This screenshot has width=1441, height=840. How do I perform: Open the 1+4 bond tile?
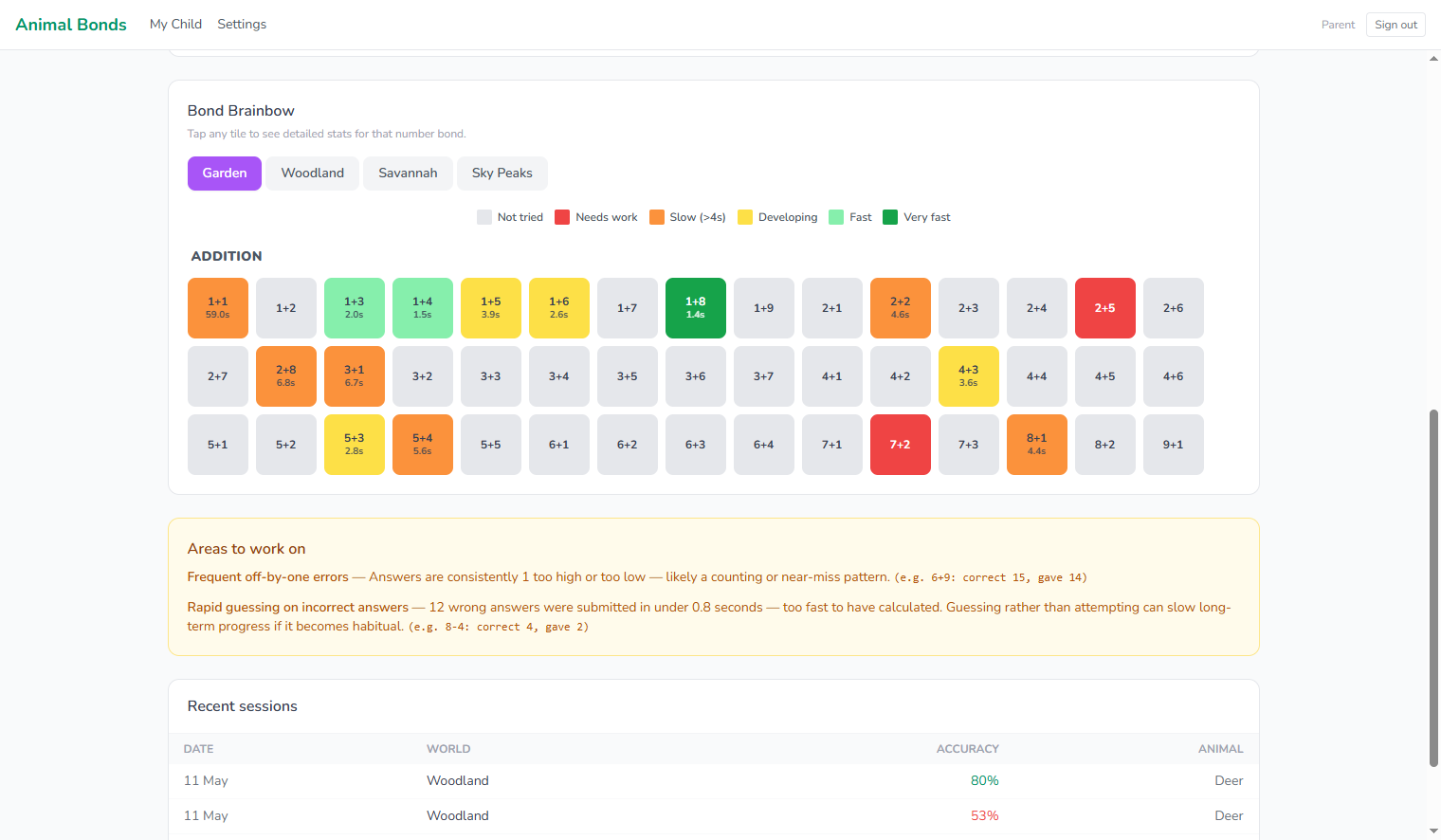pyautogui.click(x=423, y=308)
